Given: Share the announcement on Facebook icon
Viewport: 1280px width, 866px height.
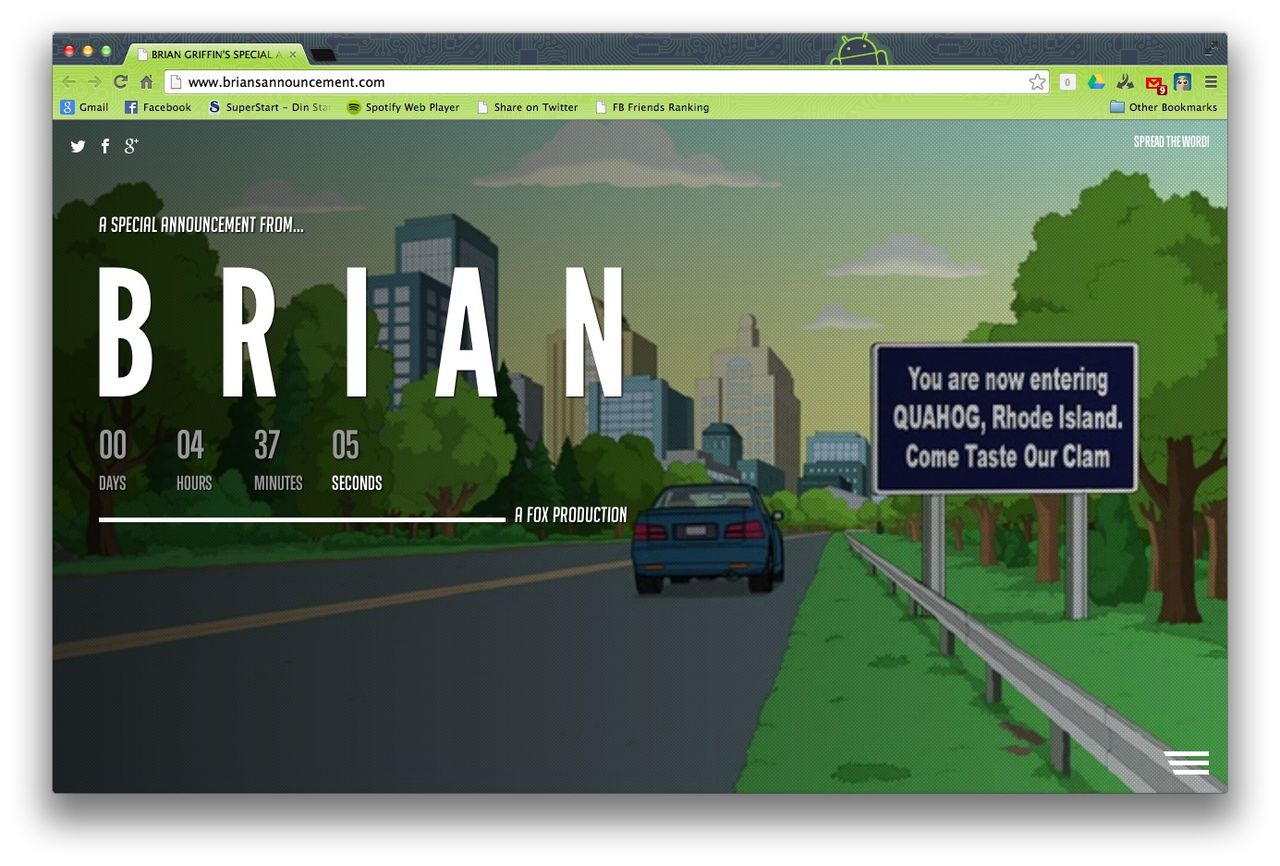Looking at the screenshot, I should 105,146.
